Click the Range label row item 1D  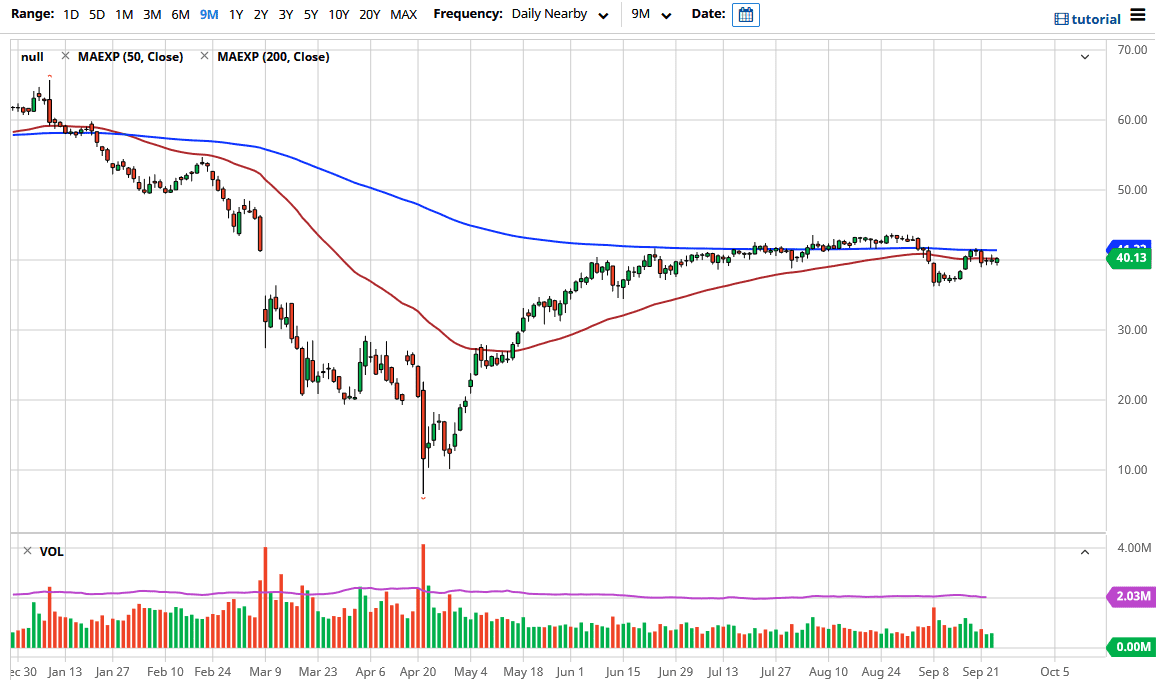[x=70, y=14]
